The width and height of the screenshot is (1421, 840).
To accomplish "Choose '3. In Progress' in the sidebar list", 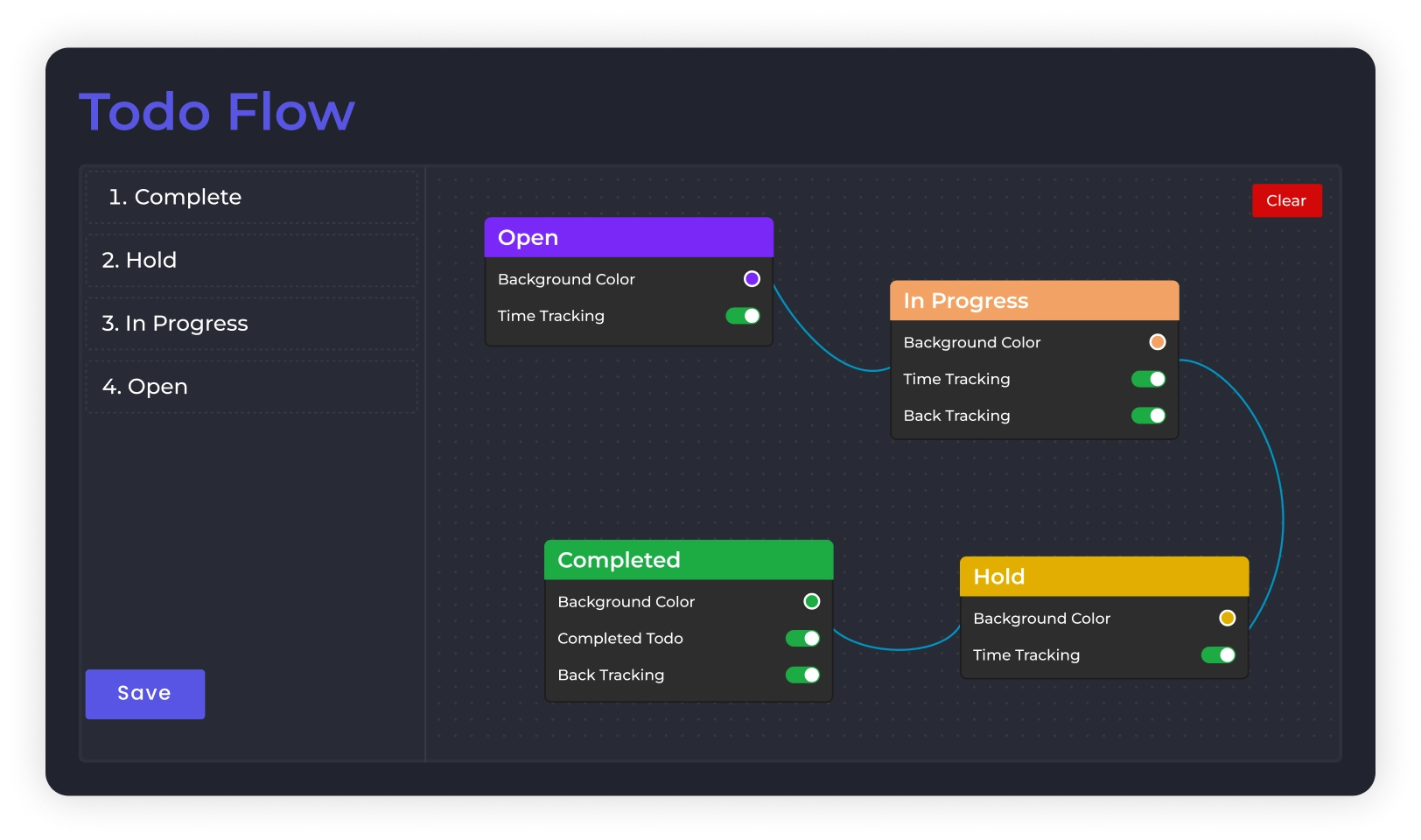I will pyautogui.click(x=251, y=323).
